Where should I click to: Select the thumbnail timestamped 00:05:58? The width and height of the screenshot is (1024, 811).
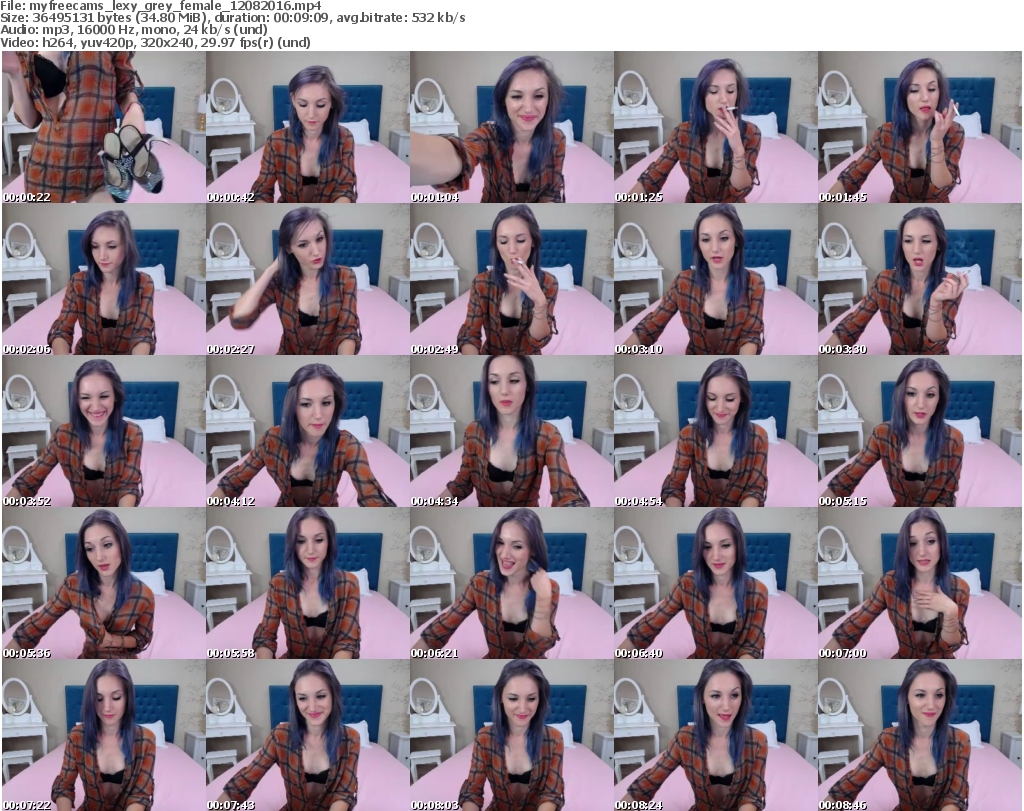[x=308, y=584]
